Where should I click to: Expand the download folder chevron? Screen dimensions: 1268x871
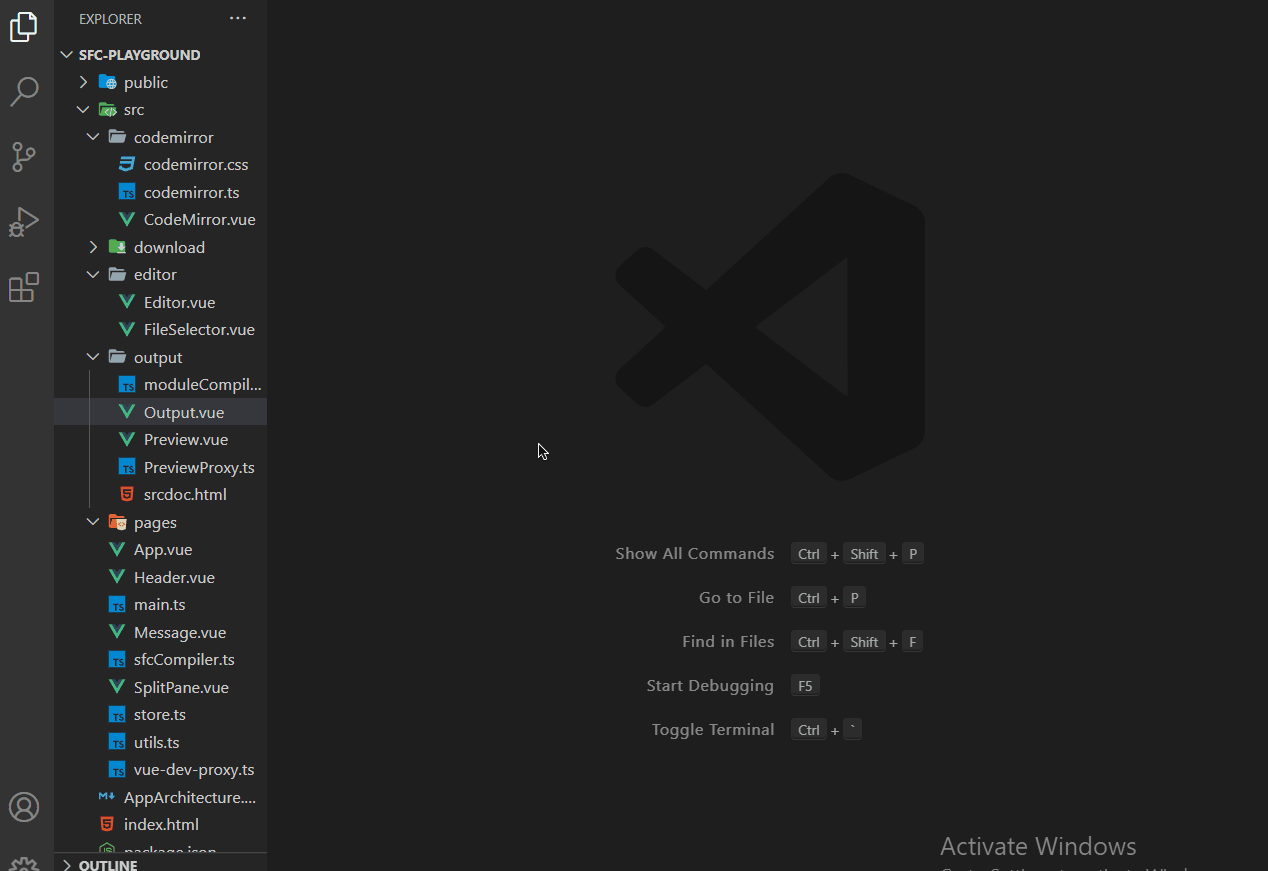93,247
